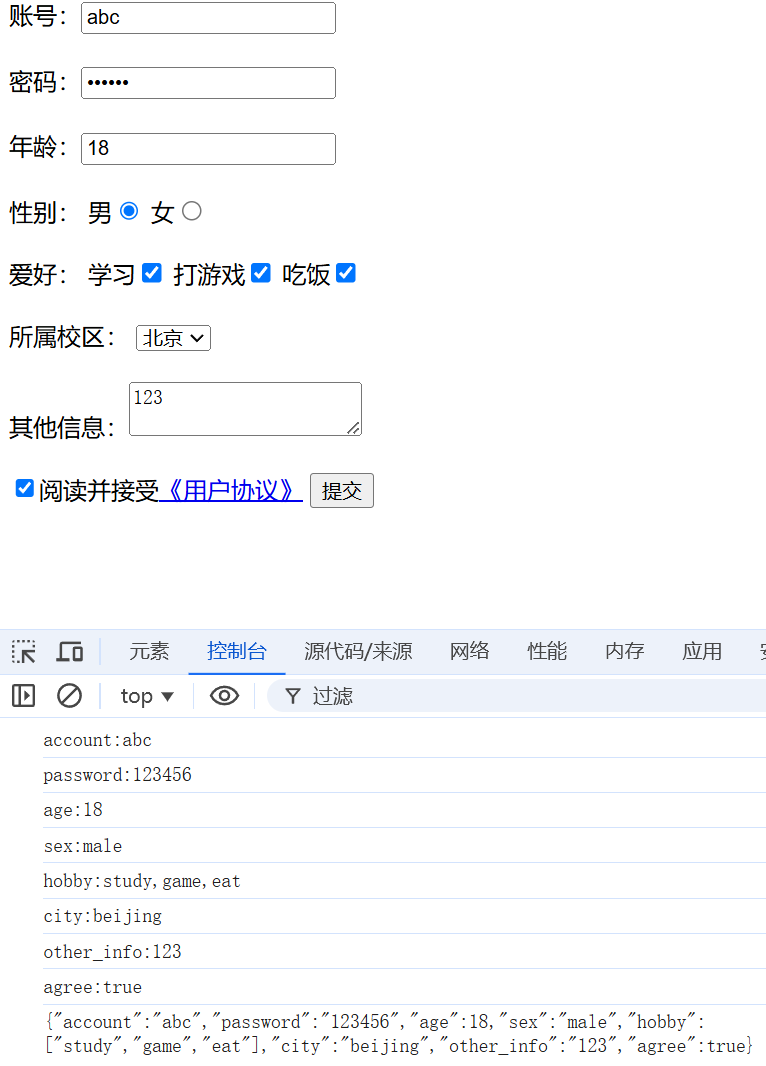
Task: Toggle the 阅读并接受 agreement checkbox
Action: 24,488
